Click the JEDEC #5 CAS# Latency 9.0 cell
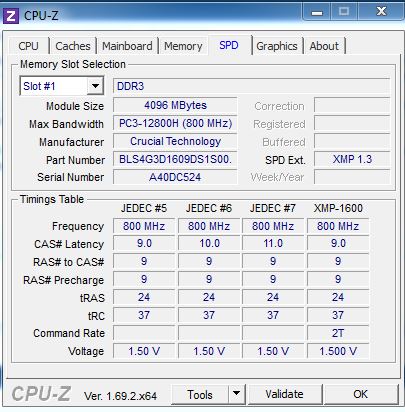The image size is (405, 412). point(144,243)
